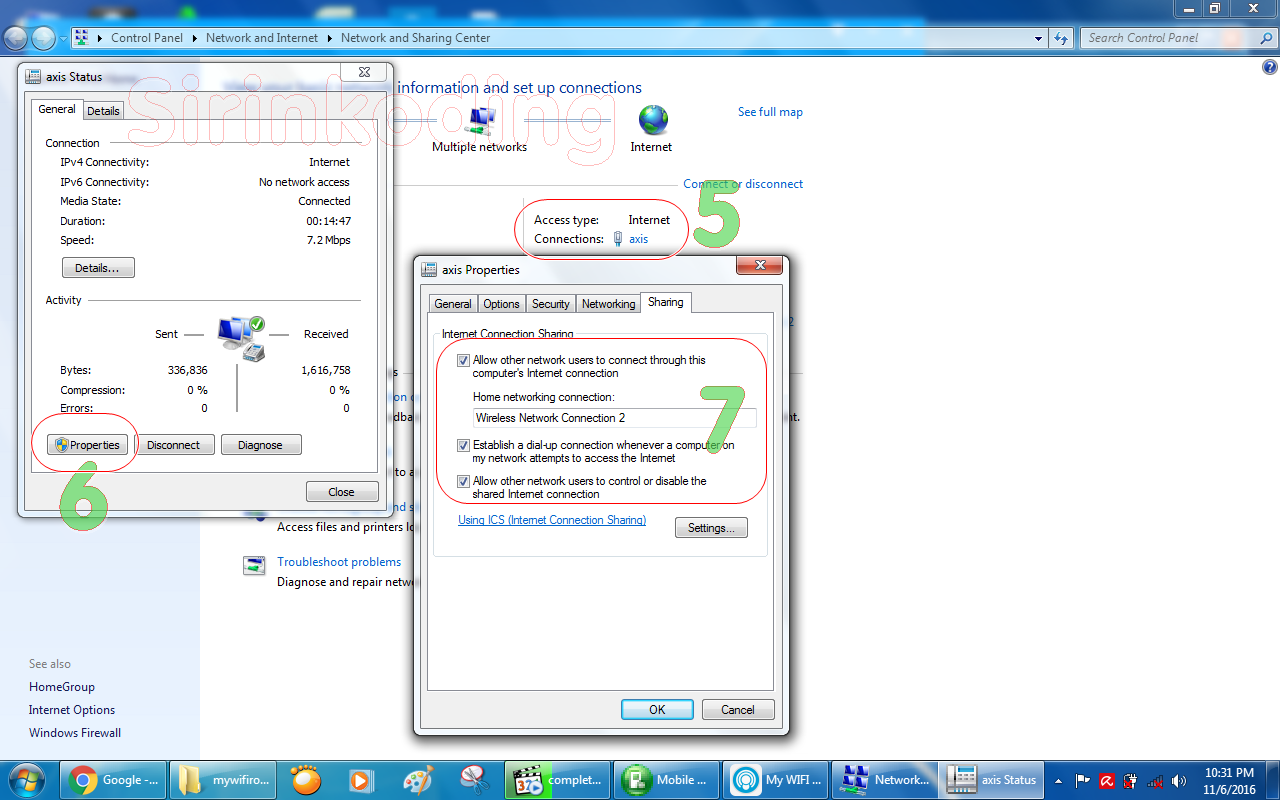Open the Home networking connection combo box
1280x800 pixels.
[x=615, y=418]
